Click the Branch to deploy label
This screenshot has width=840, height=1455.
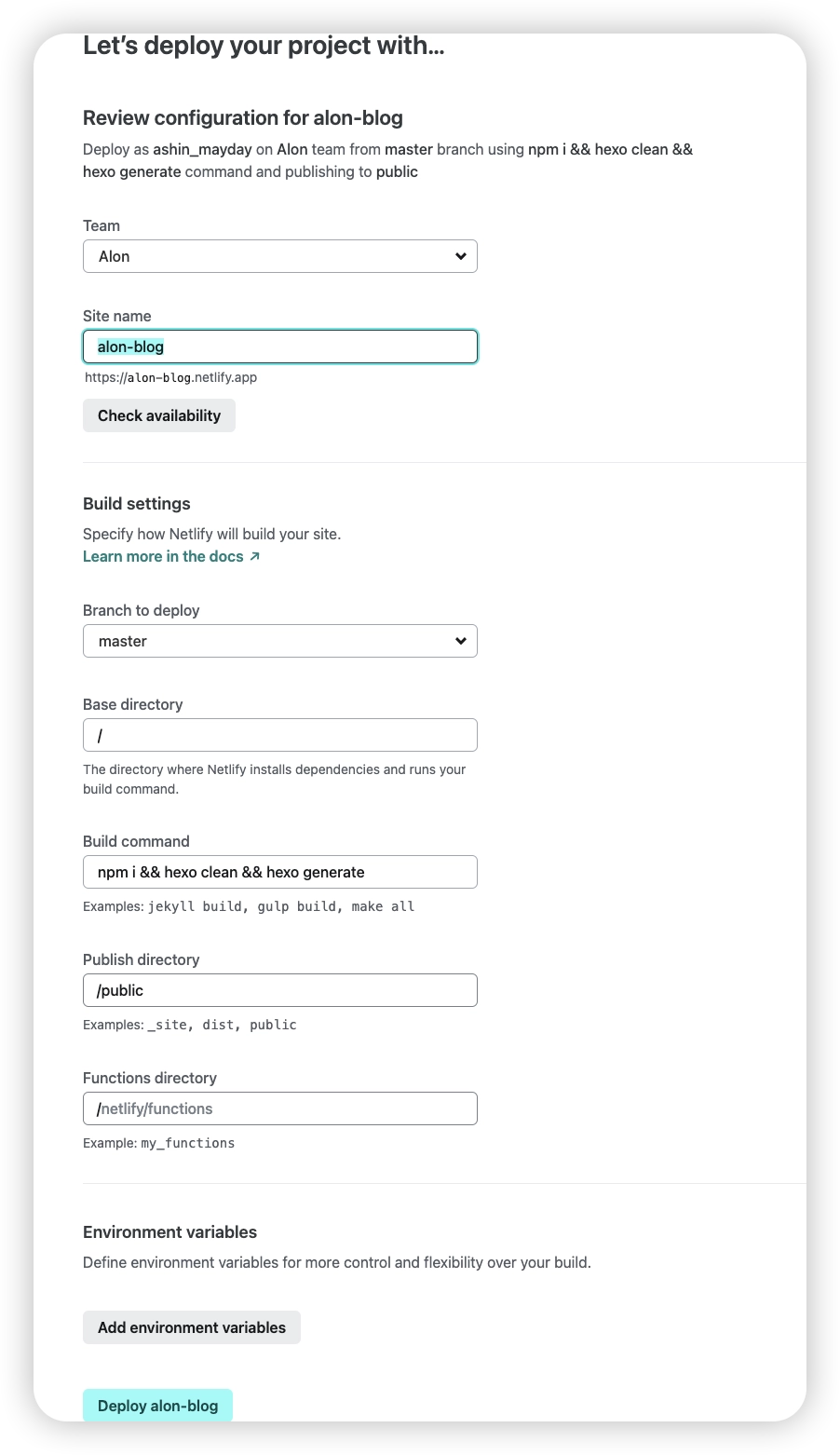142,610
